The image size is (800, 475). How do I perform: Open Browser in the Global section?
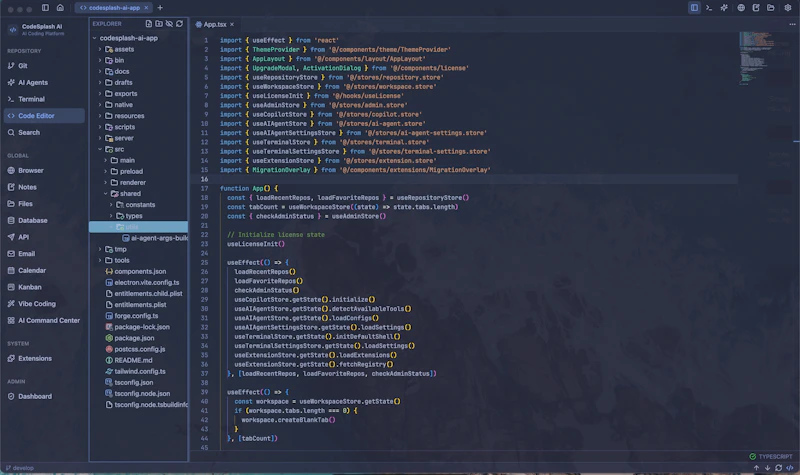(44, 170)
